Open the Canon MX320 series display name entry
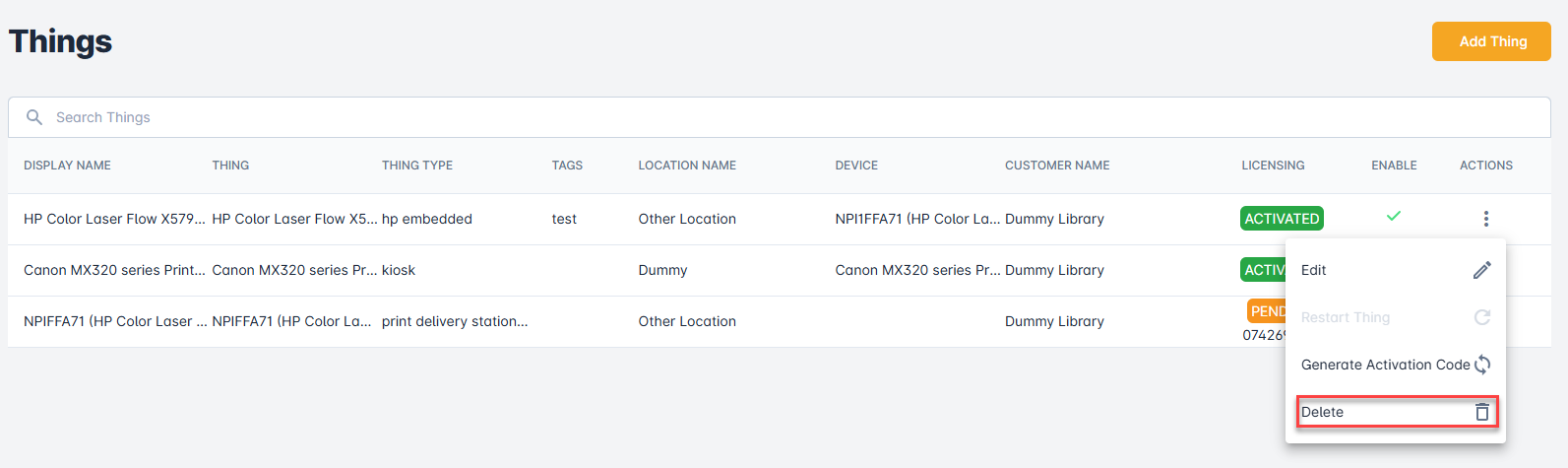1568x468 pixels. (x=114, y=270)
